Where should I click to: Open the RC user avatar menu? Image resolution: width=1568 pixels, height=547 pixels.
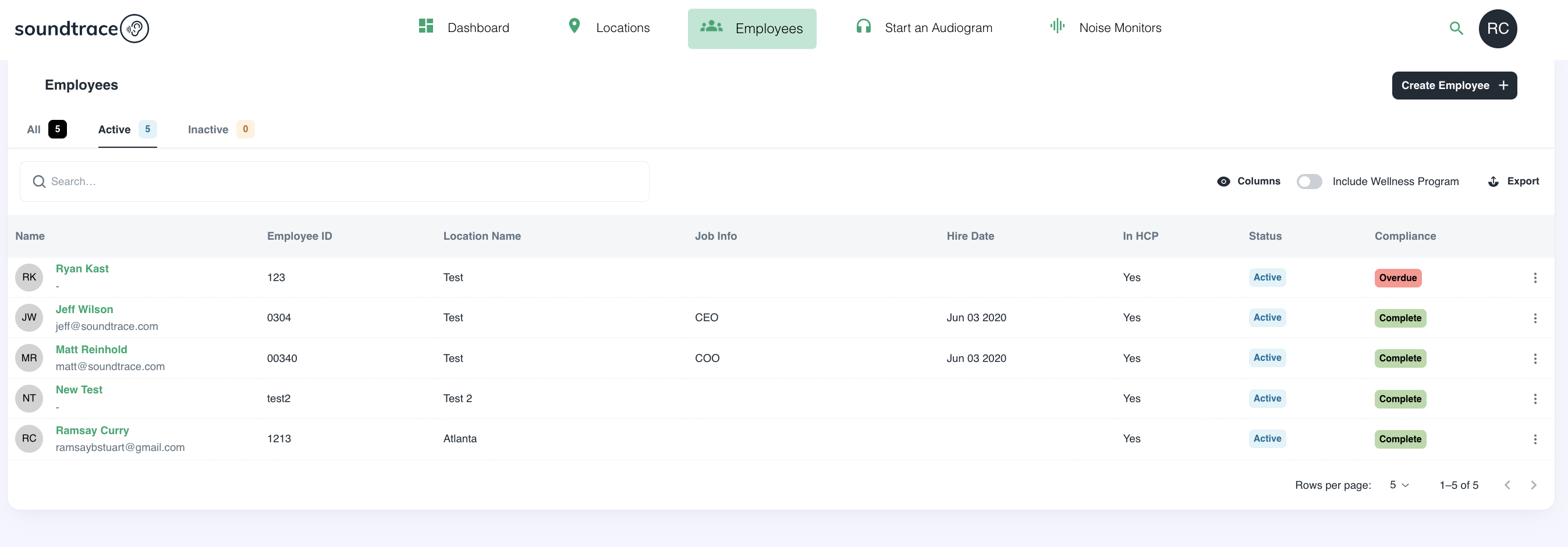click(x=1497, y=29)
